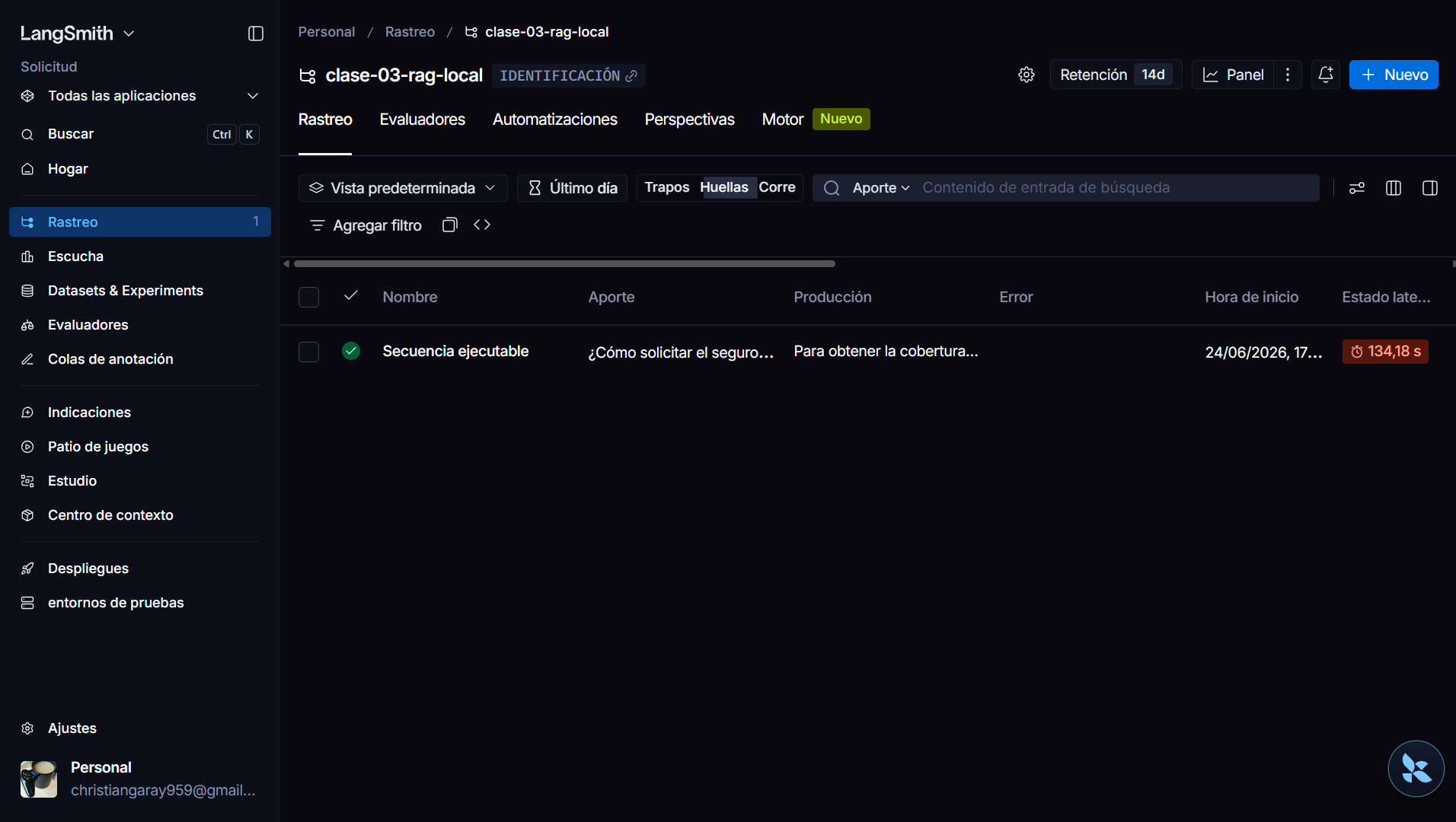The width and height of the screenshot is (1456, 822).
Task: Click the project tree icon beside title
Action: point(308,75)
